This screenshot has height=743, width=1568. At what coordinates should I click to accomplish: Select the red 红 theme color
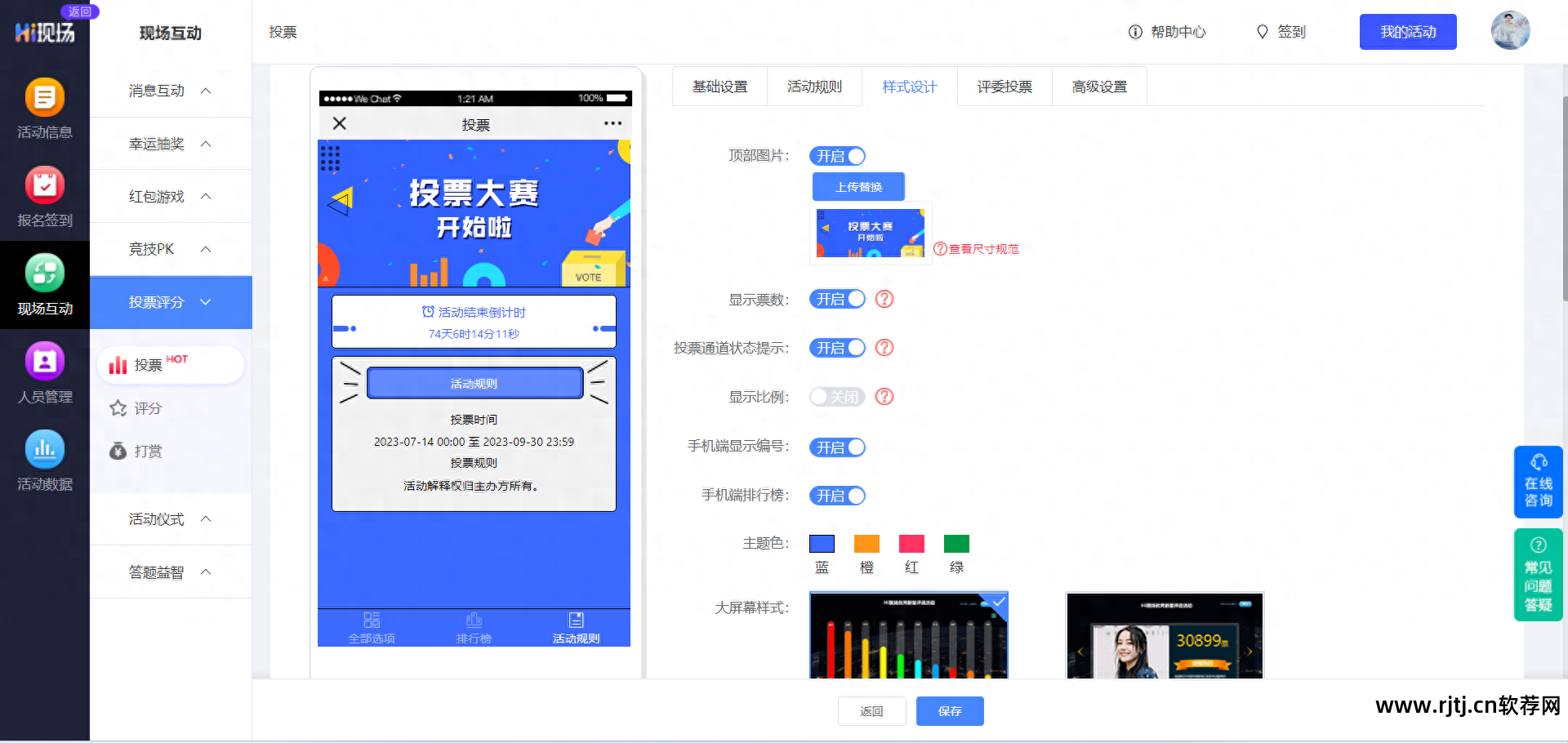[x=911, y=543]
